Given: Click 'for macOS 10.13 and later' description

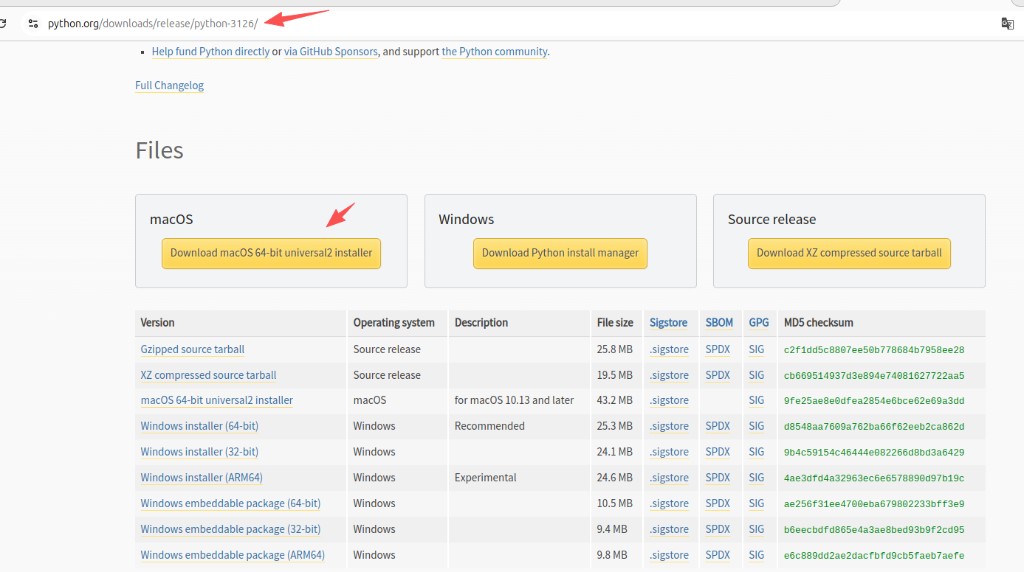Looking at the screenshot, I should (x=514, y=400).
